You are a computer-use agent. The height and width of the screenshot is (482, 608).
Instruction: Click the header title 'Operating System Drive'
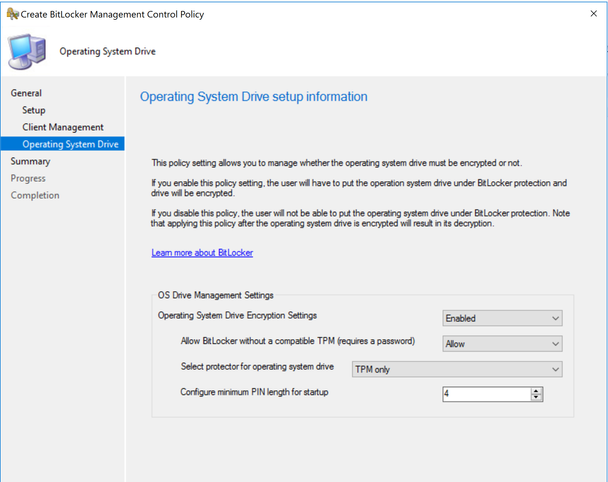click(x=107, y=51)
